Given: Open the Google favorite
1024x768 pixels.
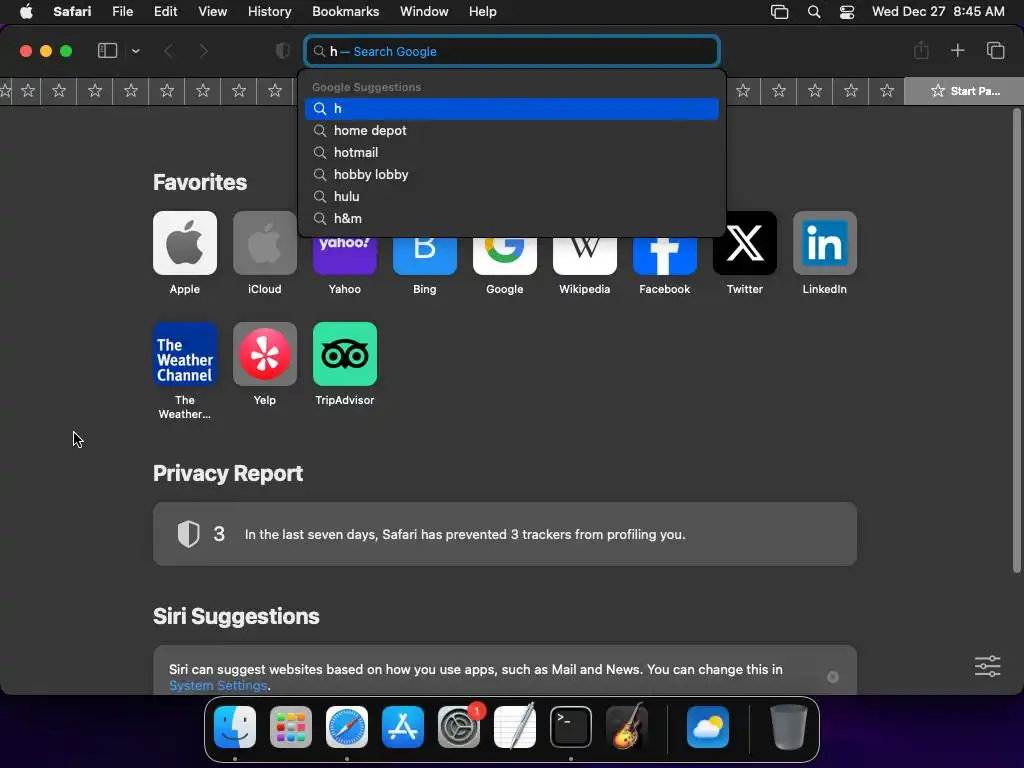Looking at the screenshot, I should [x=505, y=256].
